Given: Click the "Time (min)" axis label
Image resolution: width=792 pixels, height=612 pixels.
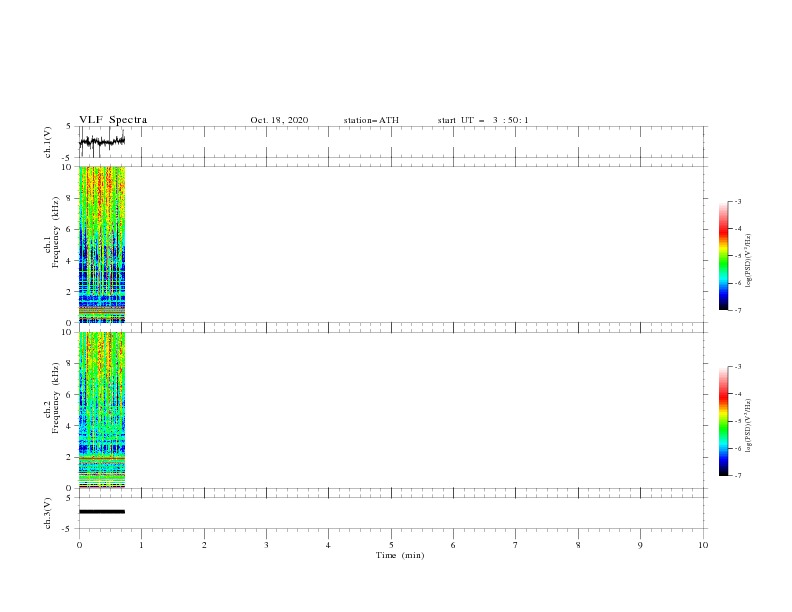Looking at the screenshot, I should pos(400,555).
